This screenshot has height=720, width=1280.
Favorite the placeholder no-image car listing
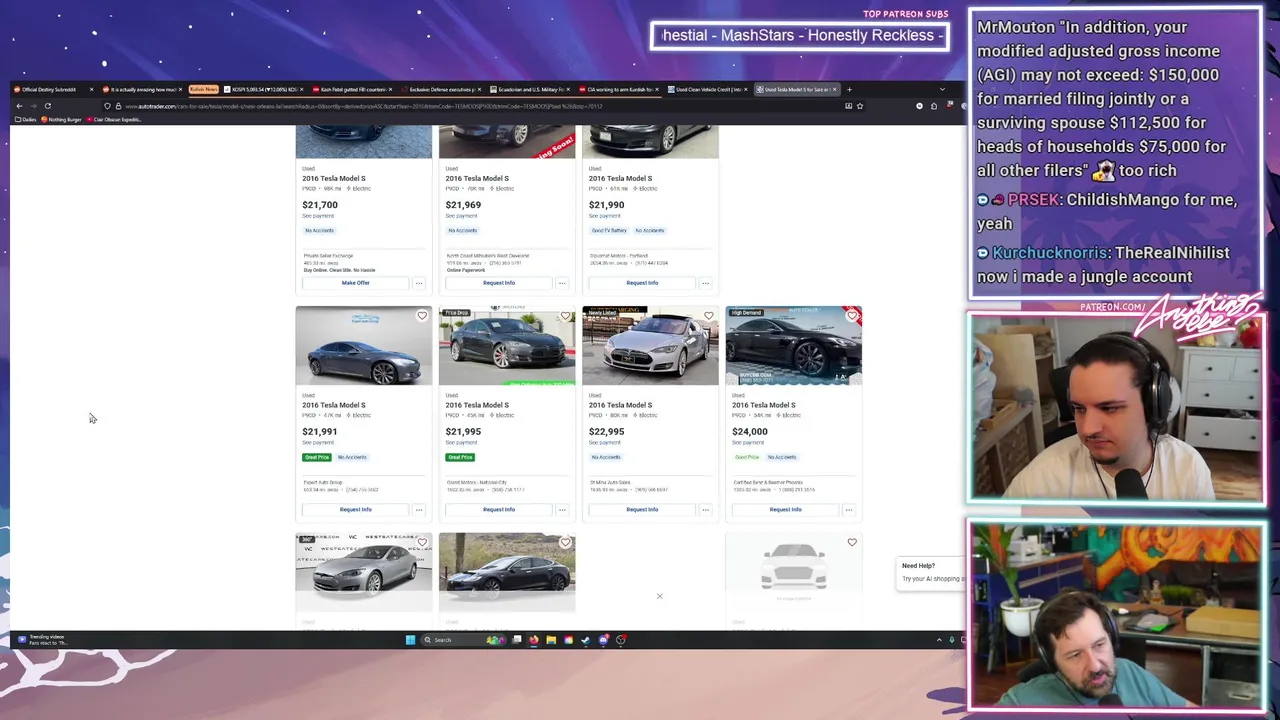point(852,543)
